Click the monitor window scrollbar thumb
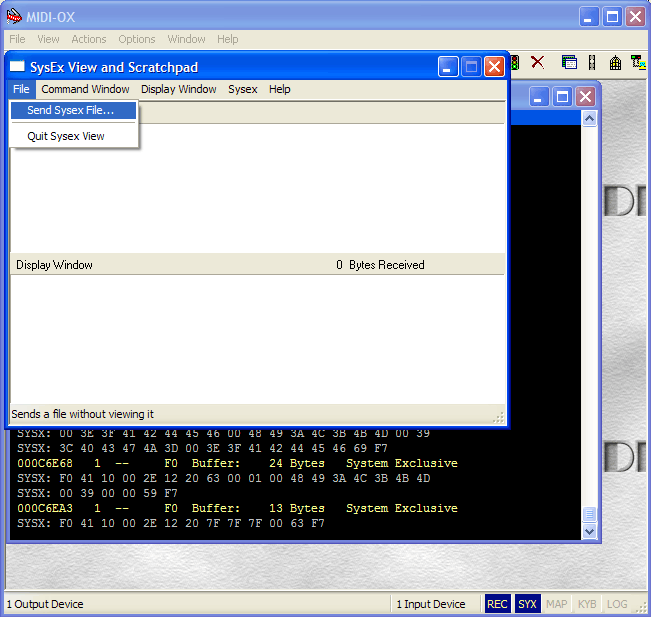 click(x=589, y=514)
